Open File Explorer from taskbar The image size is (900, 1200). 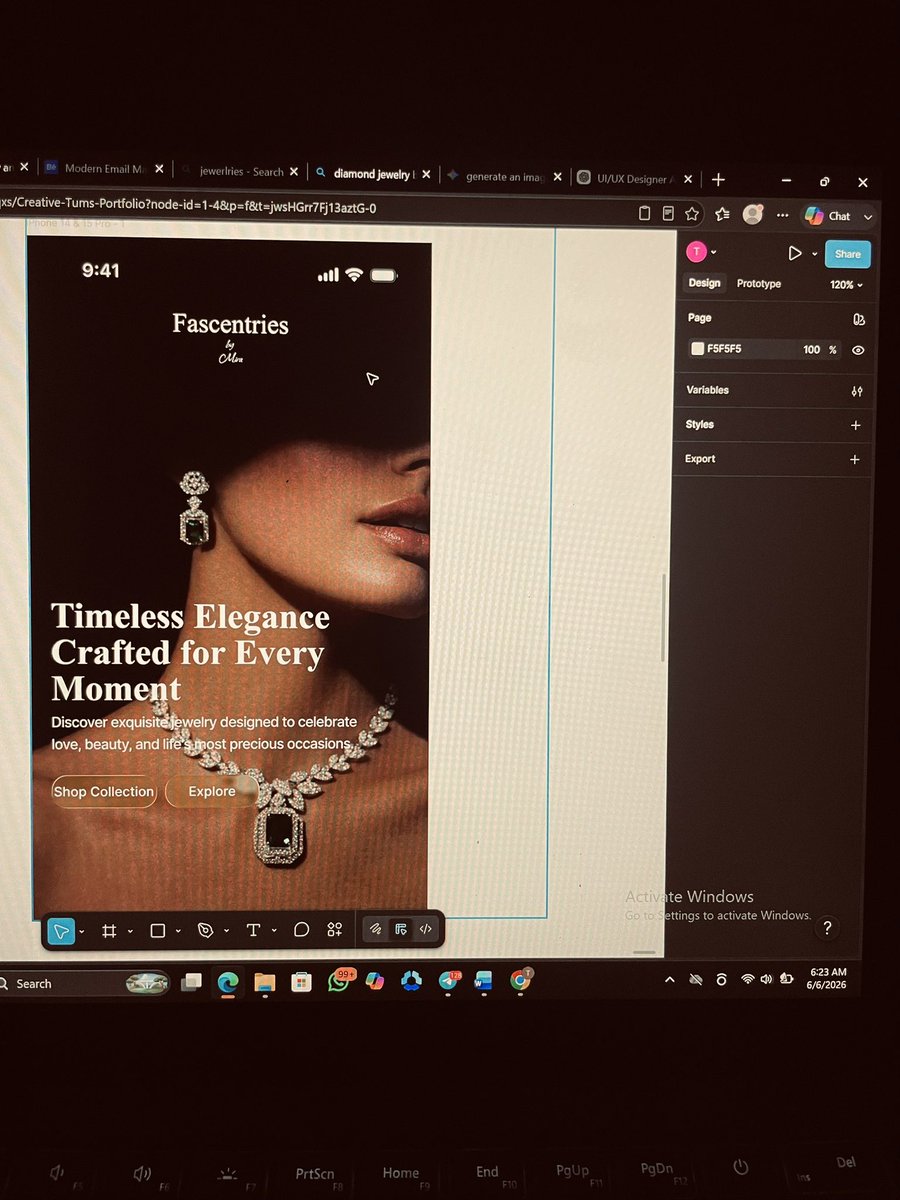264,983
